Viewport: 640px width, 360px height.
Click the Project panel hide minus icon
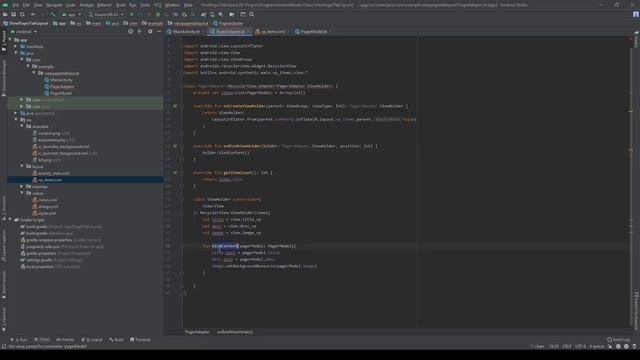point(159,31)
